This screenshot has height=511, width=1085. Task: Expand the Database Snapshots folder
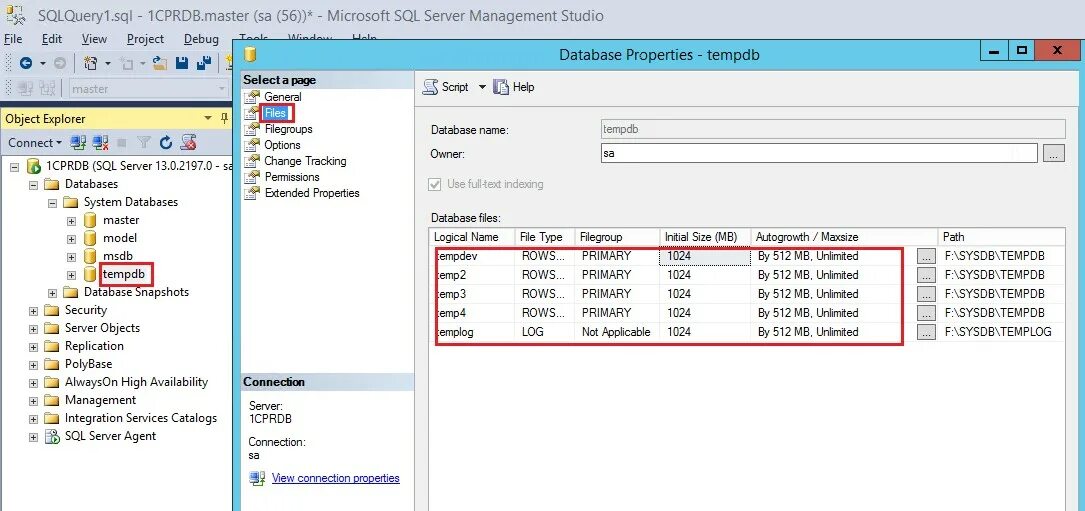click(x=53, y=293)
